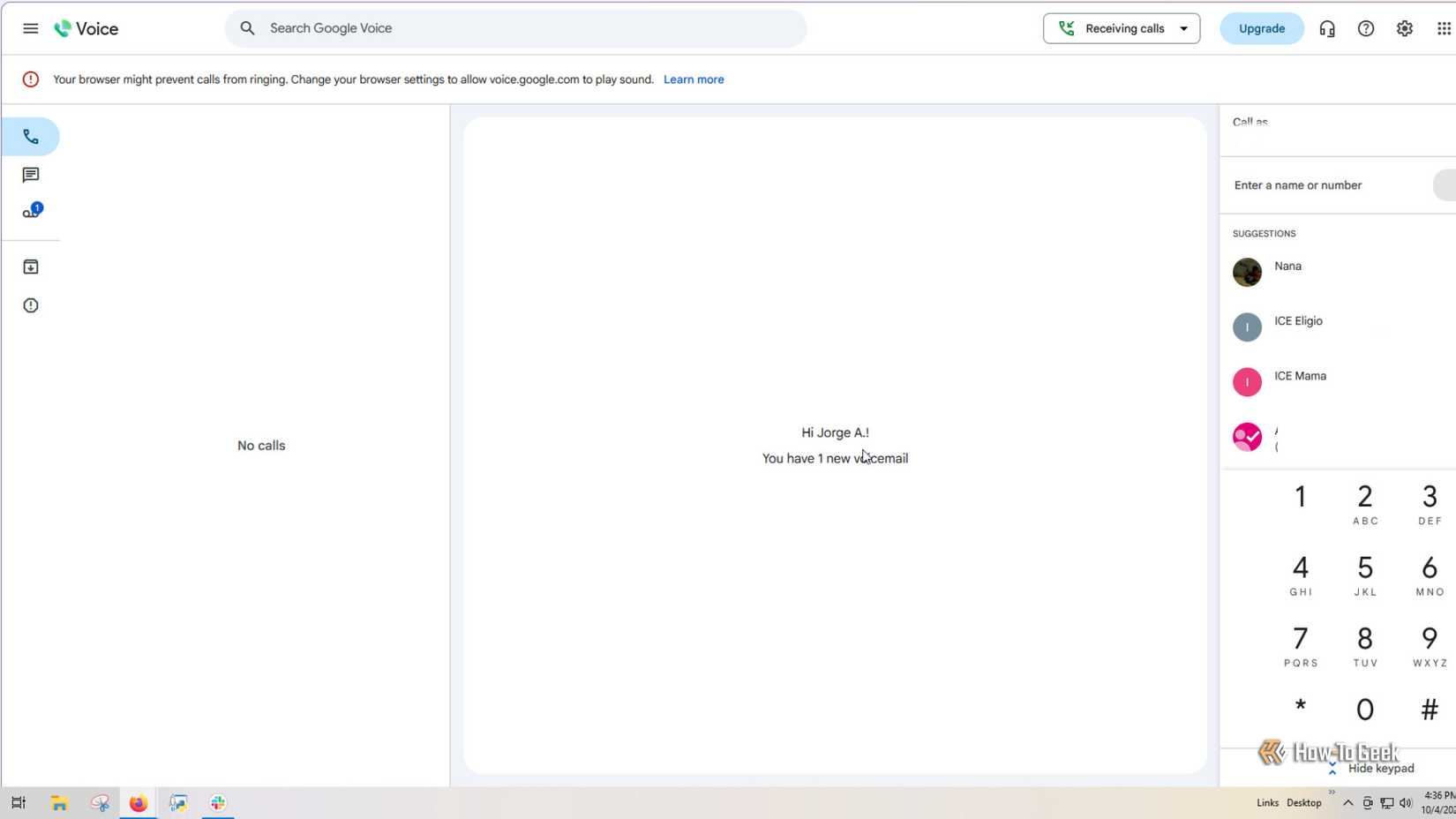Click the taskbar volume speaker icon
Viewport: 1456px width, 819px height.
coord(1406,803)
